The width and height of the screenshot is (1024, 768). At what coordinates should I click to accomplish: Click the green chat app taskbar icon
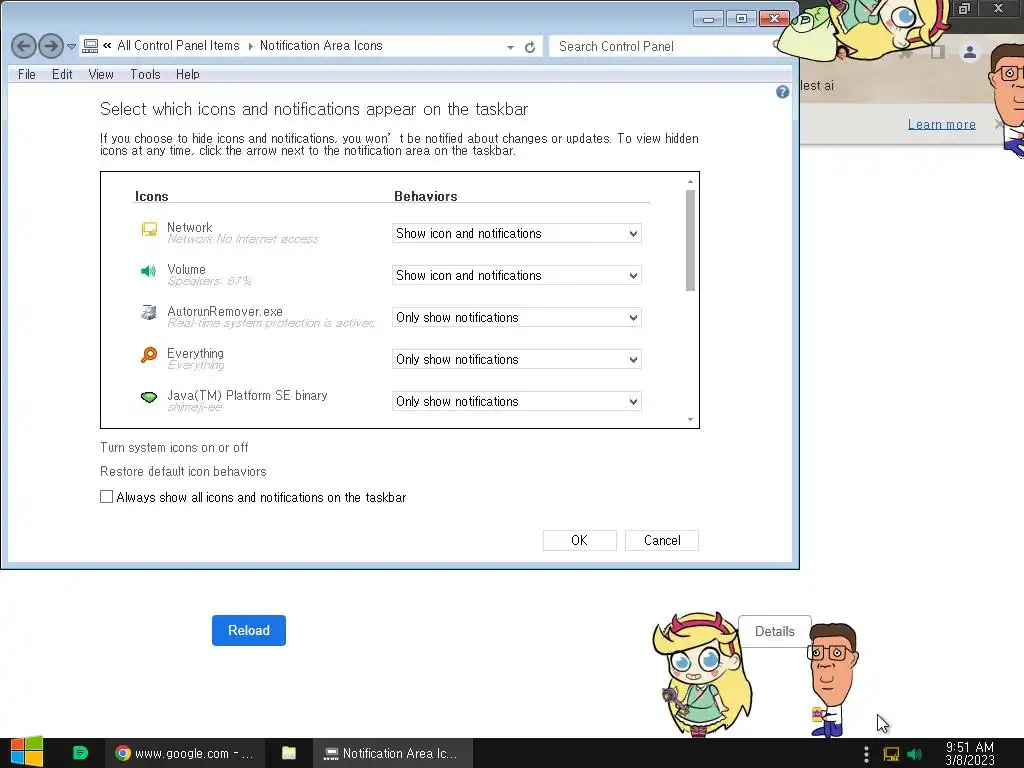(80, 753)
